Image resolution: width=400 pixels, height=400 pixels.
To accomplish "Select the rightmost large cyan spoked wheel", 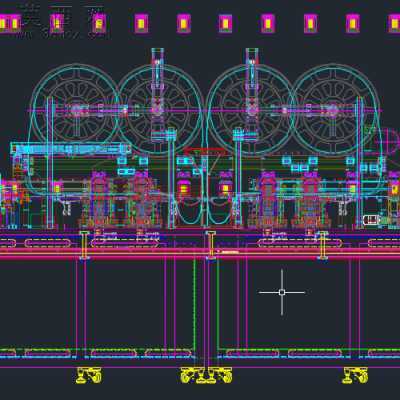I will click(332, 109).
